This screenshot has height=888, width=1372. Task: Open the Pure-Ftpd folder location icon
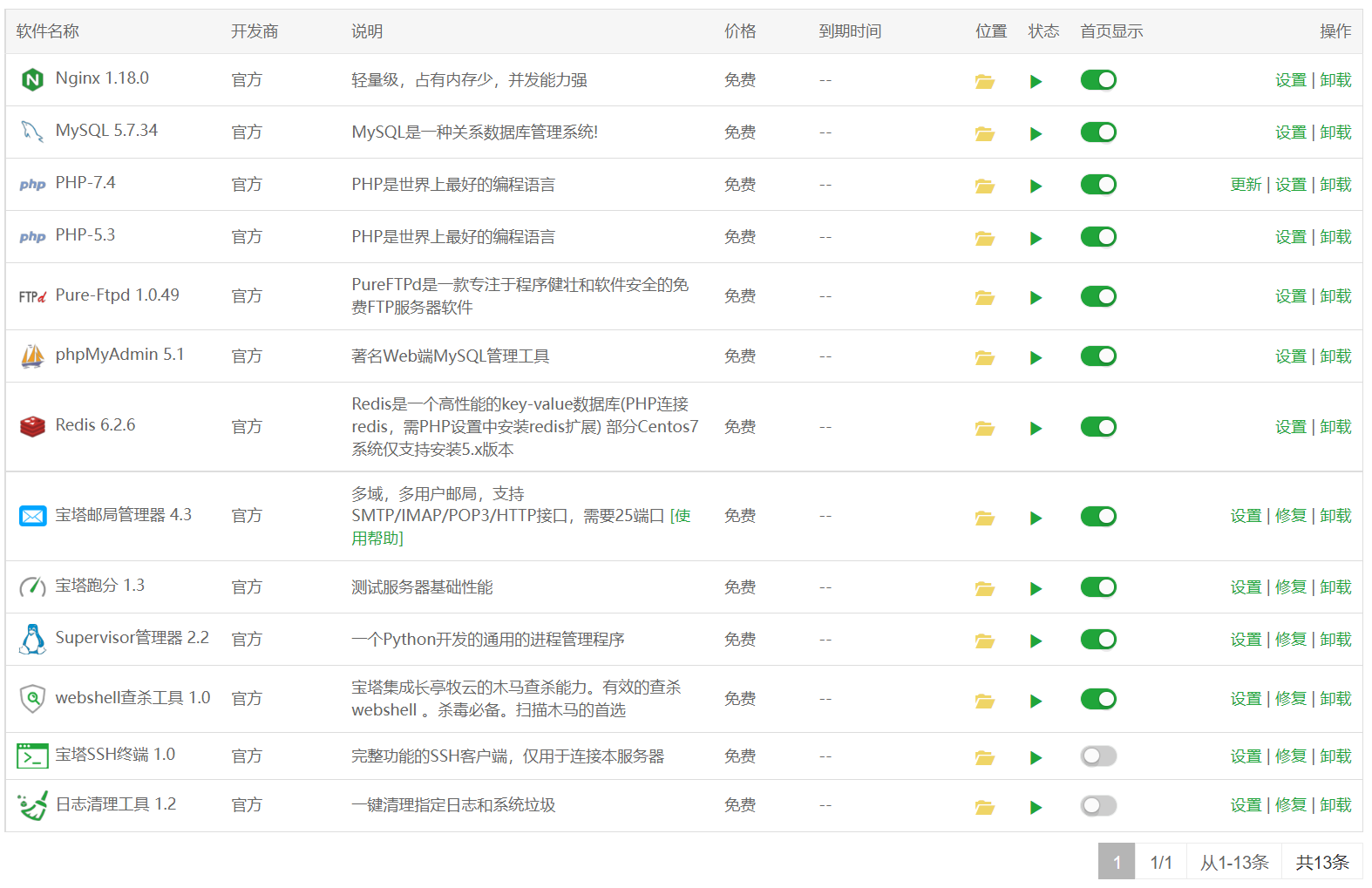coord(985,297)
